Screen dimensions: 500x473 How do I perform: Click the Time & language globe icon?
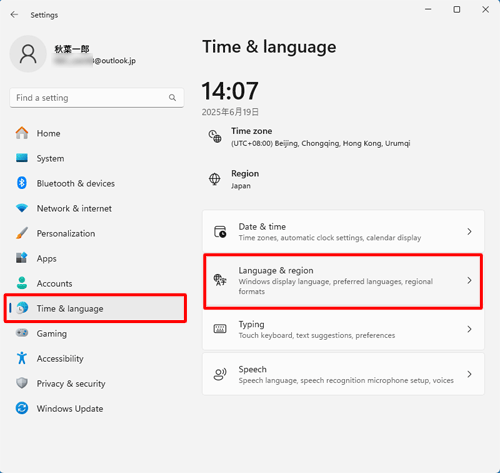point(22,308)
